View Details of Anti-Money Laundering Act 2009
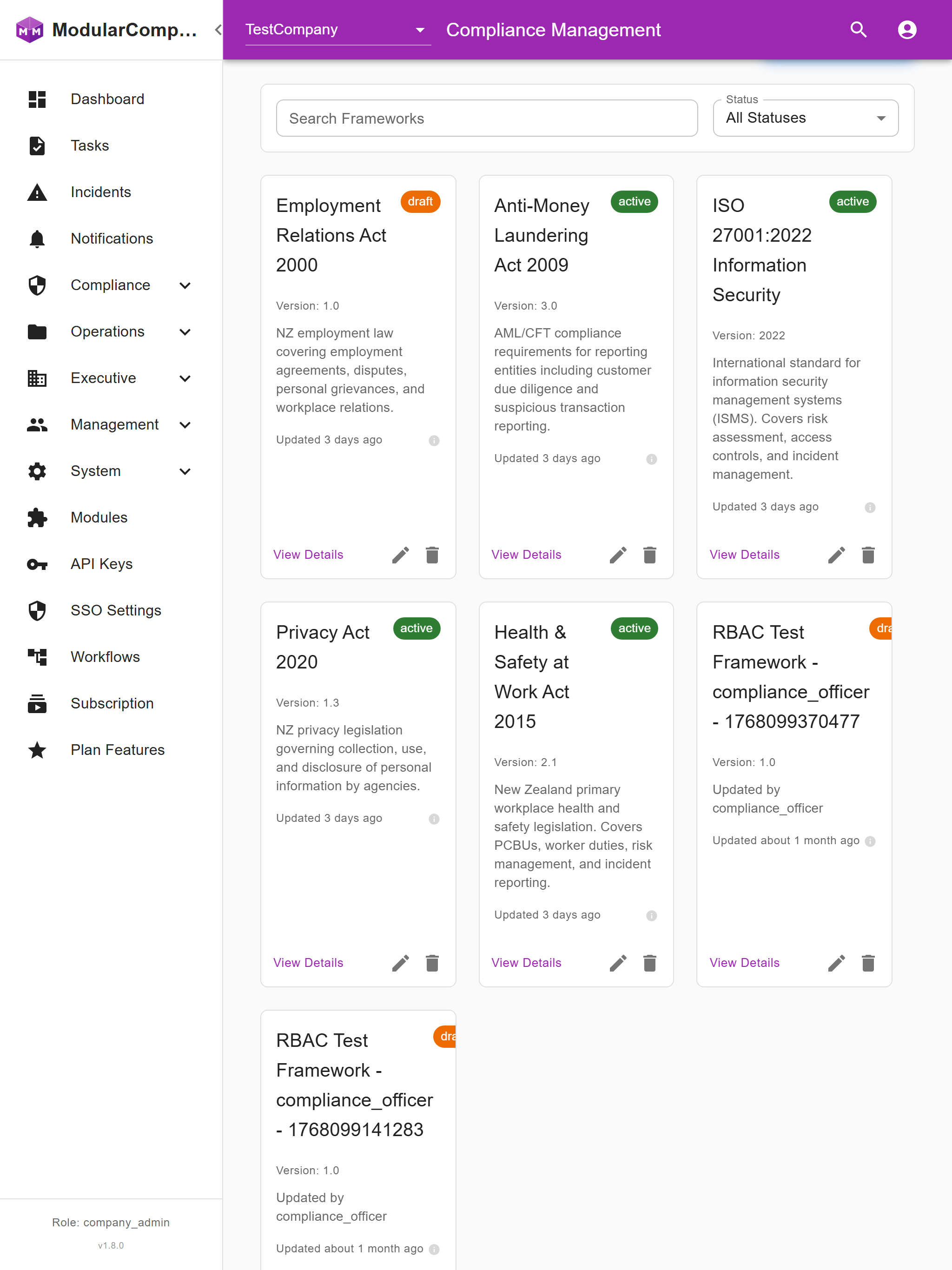 [527, 555]
